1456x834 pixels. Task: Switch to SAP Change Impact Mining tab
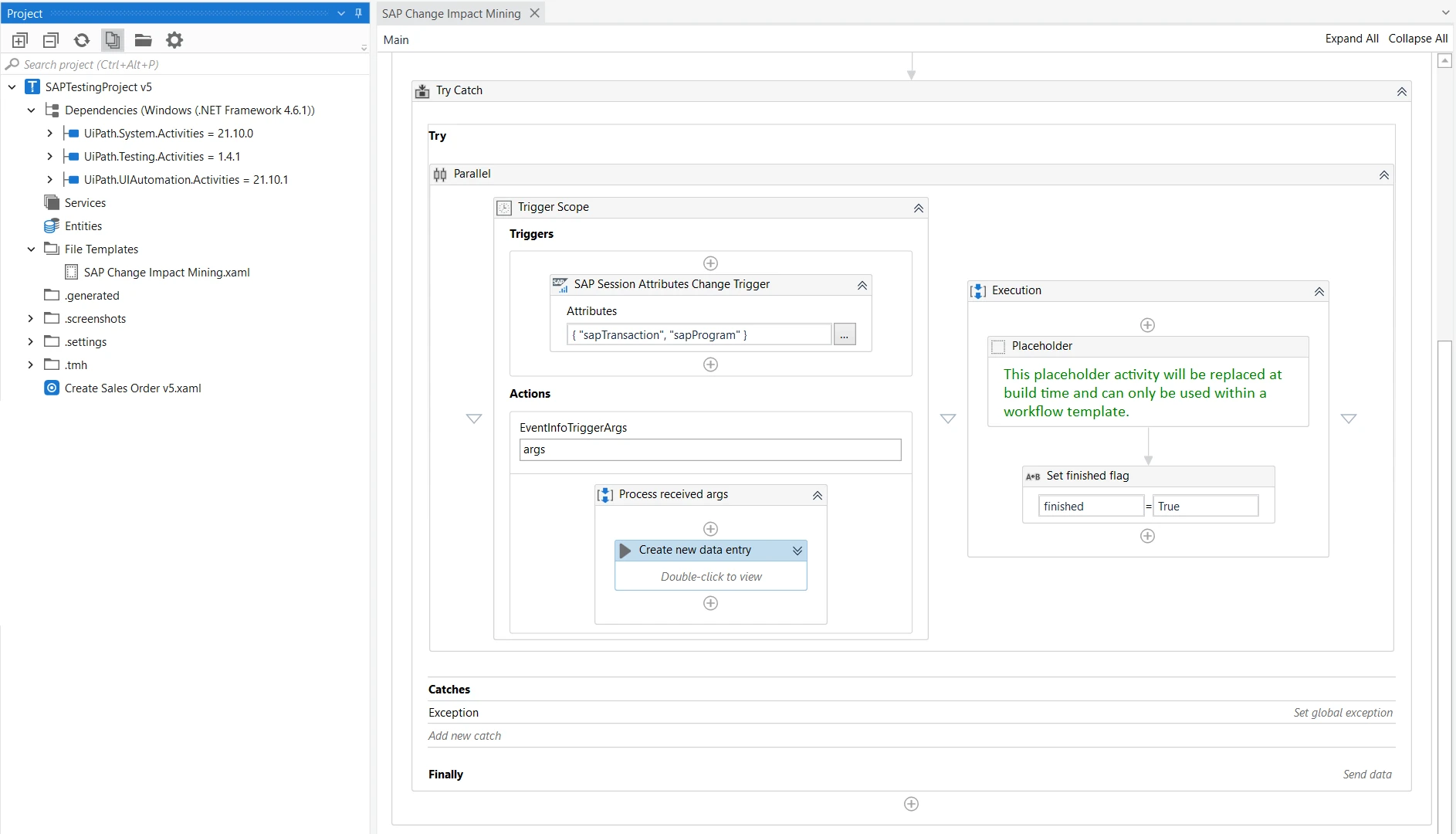[451, 13]
